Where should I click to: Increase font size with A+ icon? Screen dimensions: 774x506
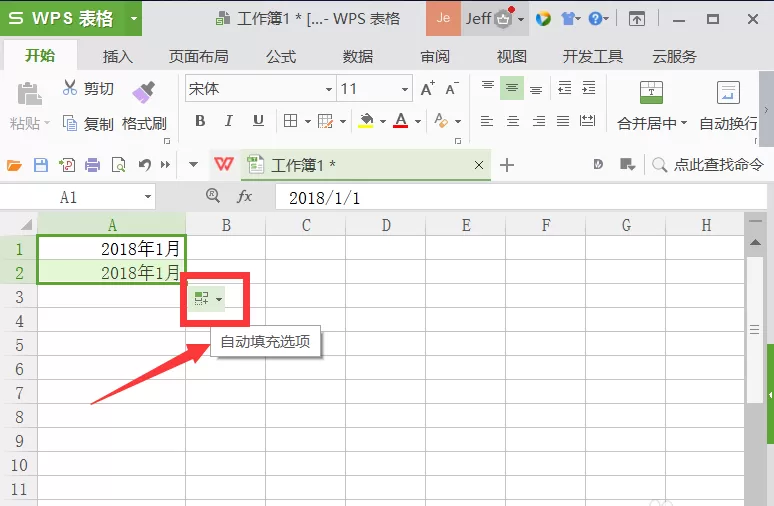tap(427, 89)
